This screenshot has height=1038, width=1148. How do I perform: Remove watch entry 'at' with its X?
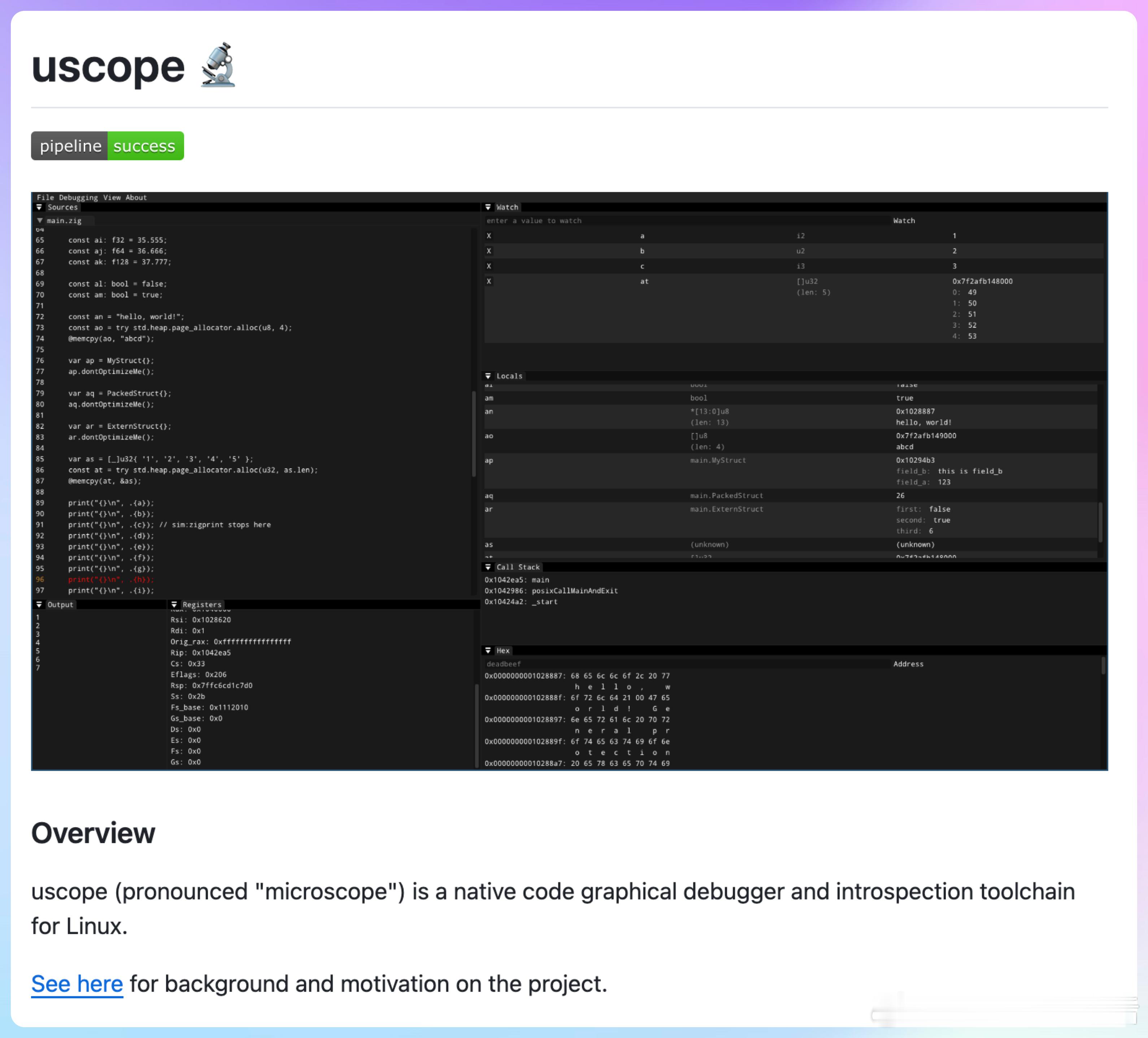[x=488, y=281]
